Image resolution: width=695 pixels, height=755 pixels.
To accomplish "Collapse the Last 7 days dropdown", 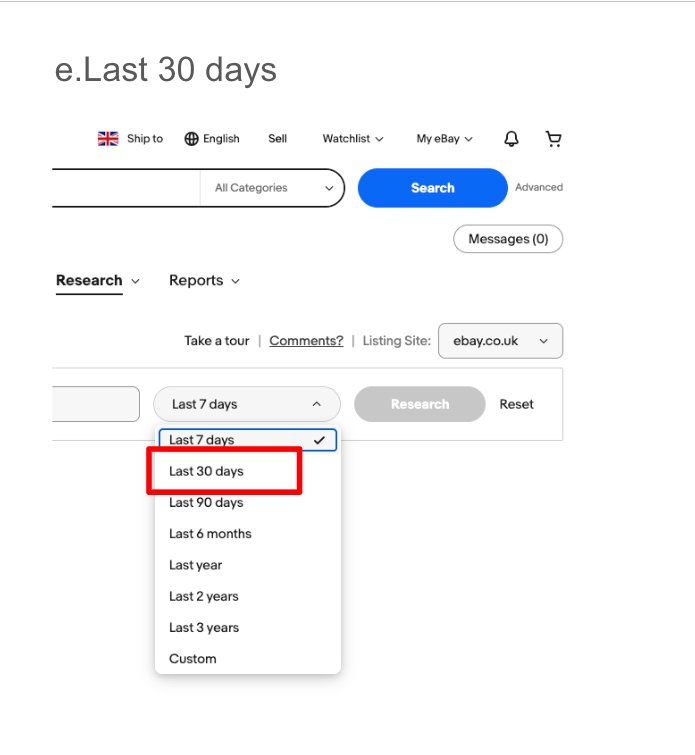I will coord(246,404).
